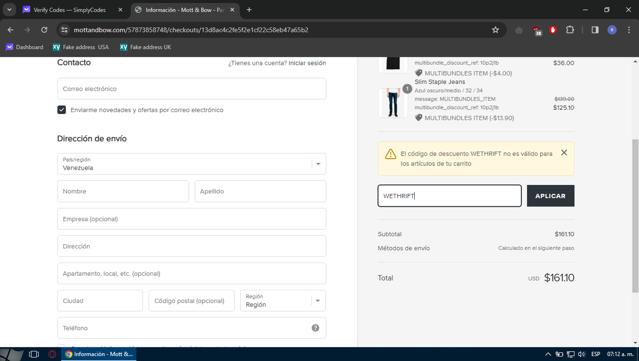Bookmark this page with star icon

click(x=495, y=30)
